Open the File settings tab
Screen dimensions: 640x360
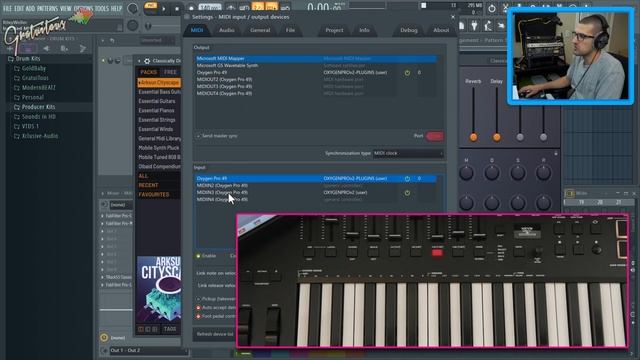coord(290,30)
